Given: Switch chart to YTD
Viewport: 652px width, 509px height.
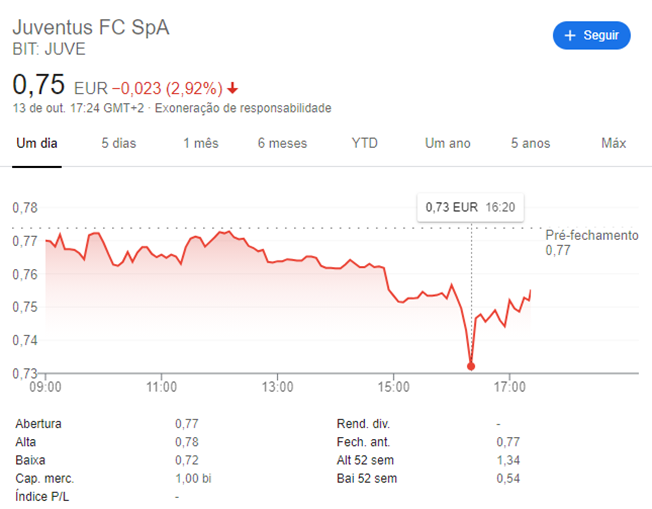Looking at the screenshot, I should click(x=365, y=143).
